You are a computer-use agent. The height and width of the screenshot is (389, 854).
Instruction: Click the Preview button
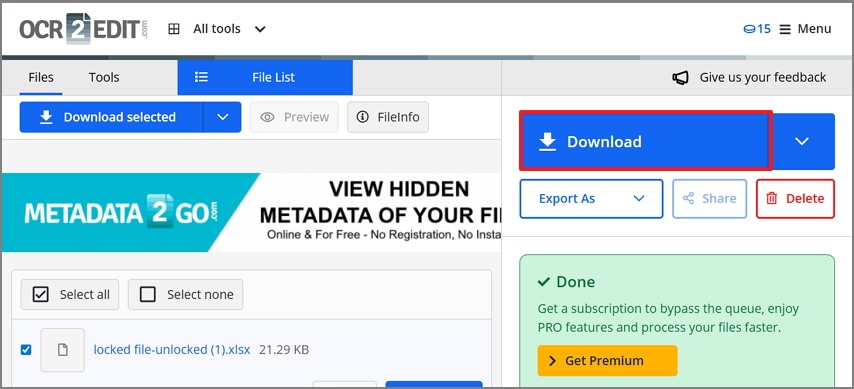(294, 117)
